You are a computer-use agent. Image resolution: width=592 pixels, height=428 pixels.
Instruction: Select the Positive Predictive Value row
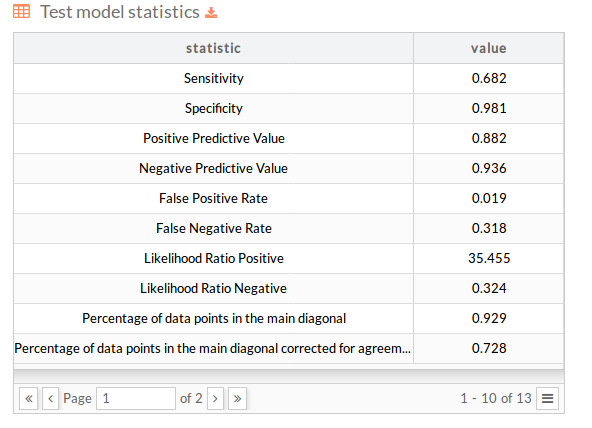[x=288, y=139]
